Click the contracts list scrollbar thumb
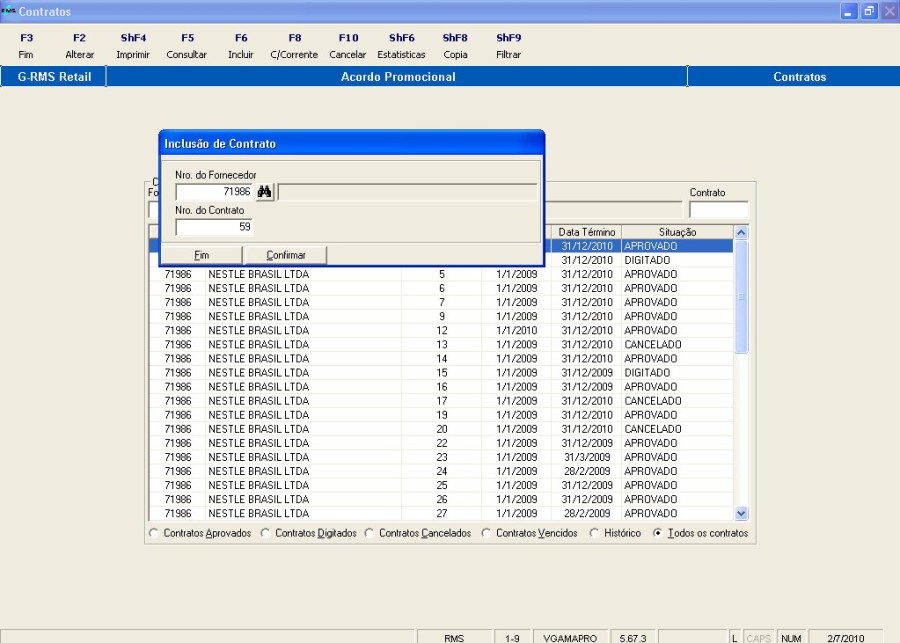Image resolution: width=900 pixels, height=643 pixels. (741, 297)
